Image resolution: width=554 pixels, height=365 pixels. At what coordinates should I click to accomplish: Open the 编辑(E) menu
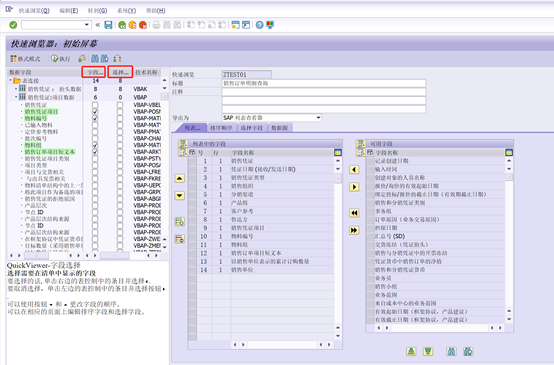pyautogui.click(x=69, y=11)
